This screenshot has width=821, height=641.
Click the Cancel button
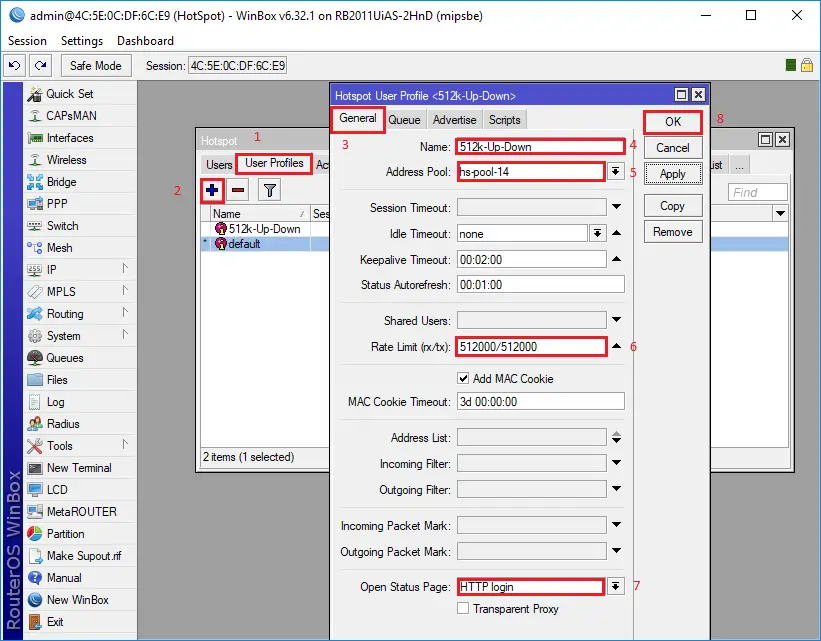(673, 148)
